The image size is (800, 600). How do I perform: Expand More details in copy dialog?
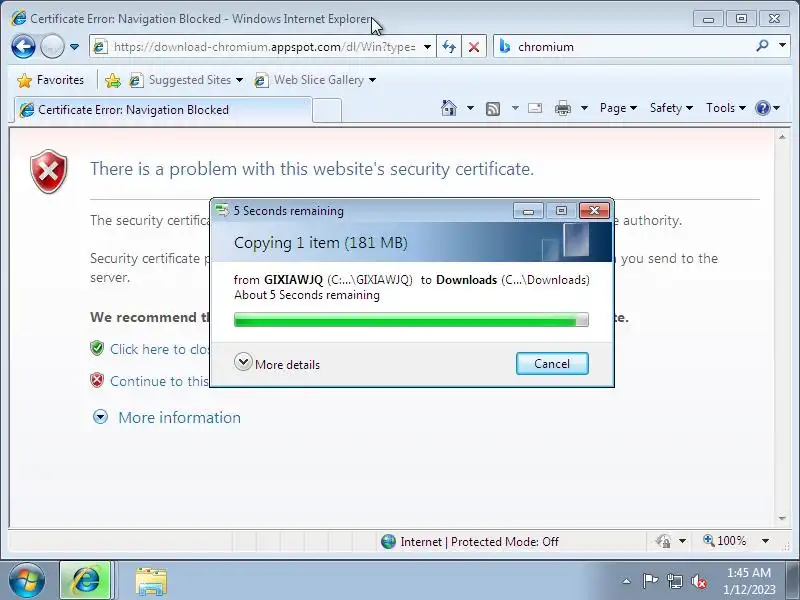pos(277,364)
